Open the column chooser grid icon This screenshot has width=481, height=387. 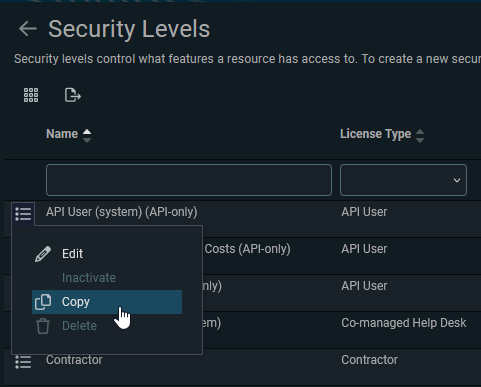[x=31, y=95]
